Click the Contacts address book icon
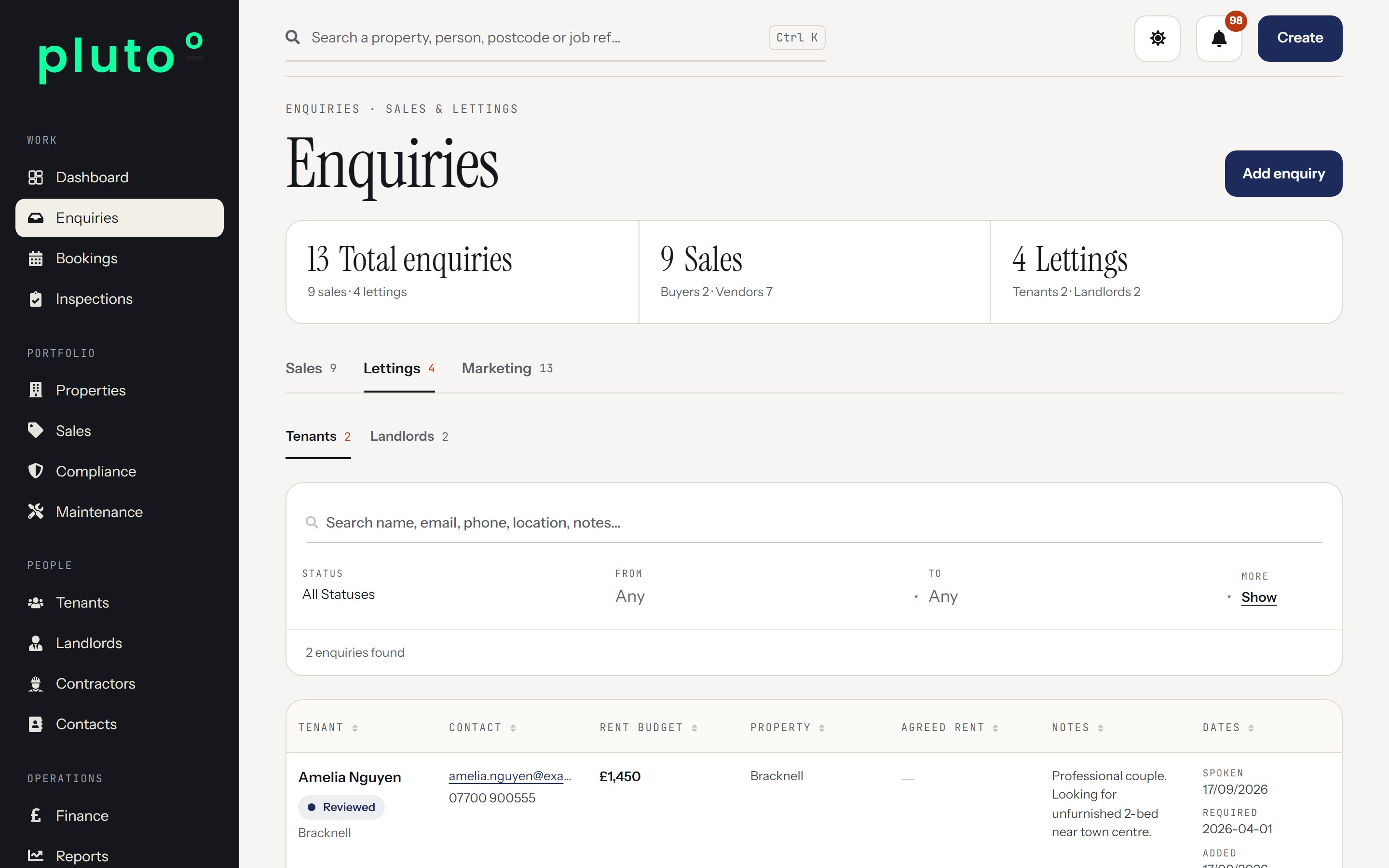The image size is (1389, 868). pos(36,724)
